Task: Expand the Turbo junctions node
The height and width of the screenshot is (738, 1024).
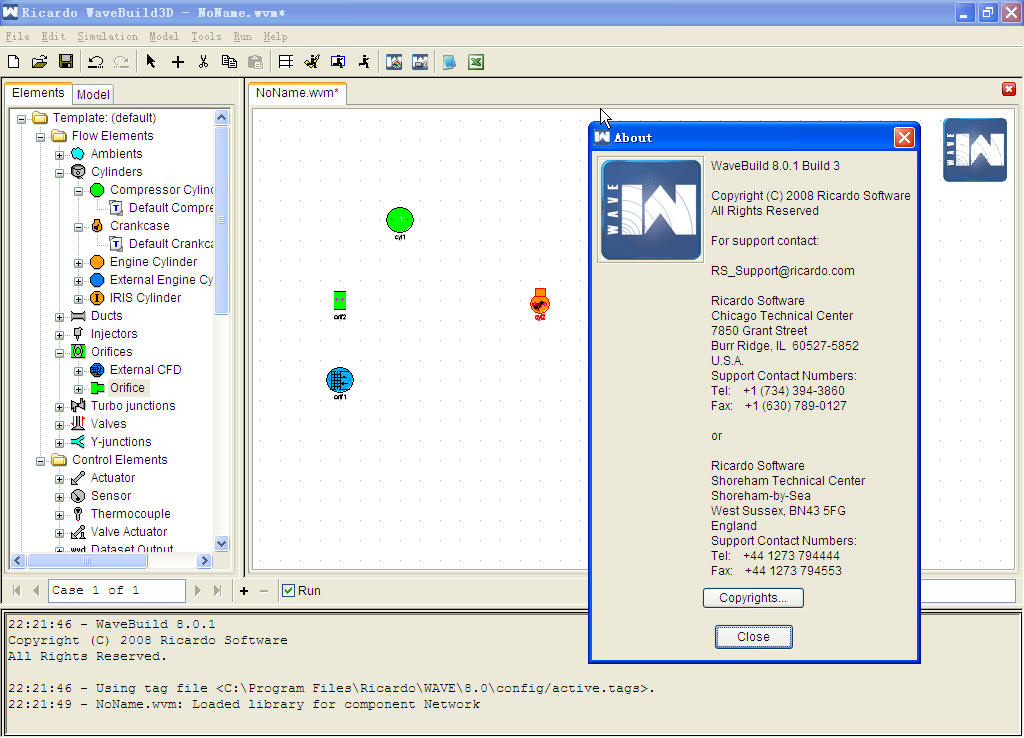Action: pyautogui.click(x=59, y=407)
